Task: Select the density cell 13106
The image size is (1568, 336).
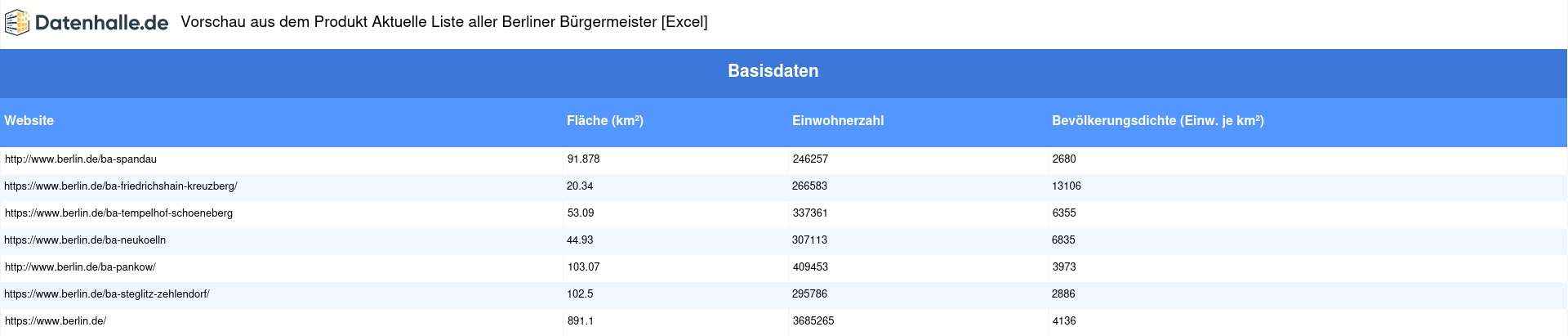Action: coord(1067,186)
